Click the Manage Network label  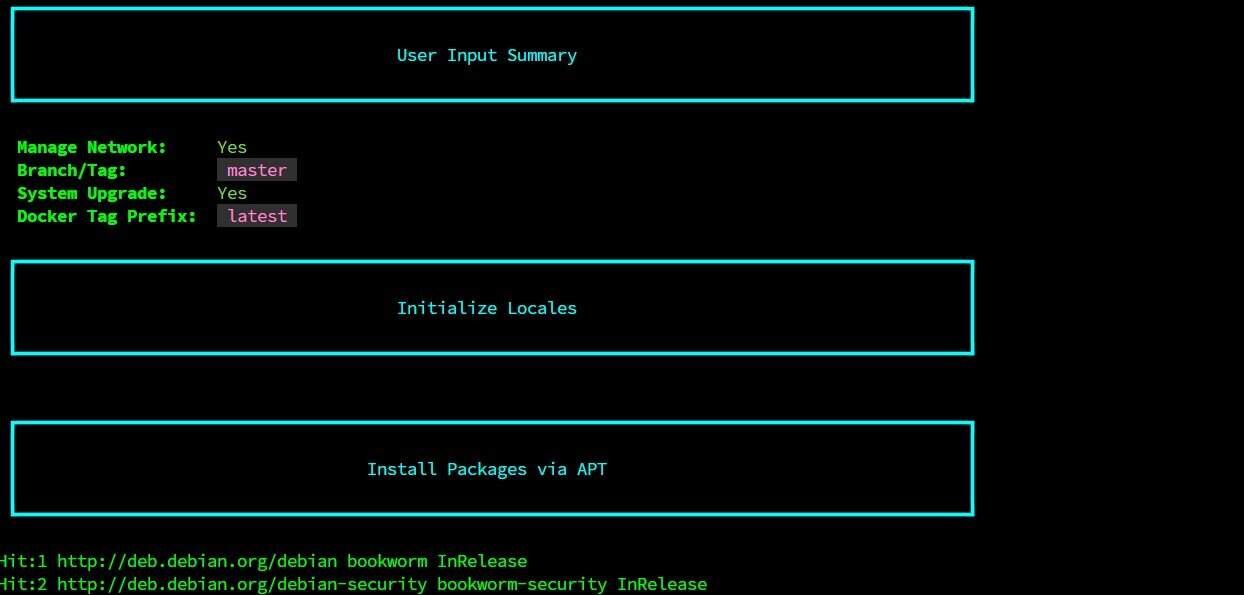click(x=91, y=146)
